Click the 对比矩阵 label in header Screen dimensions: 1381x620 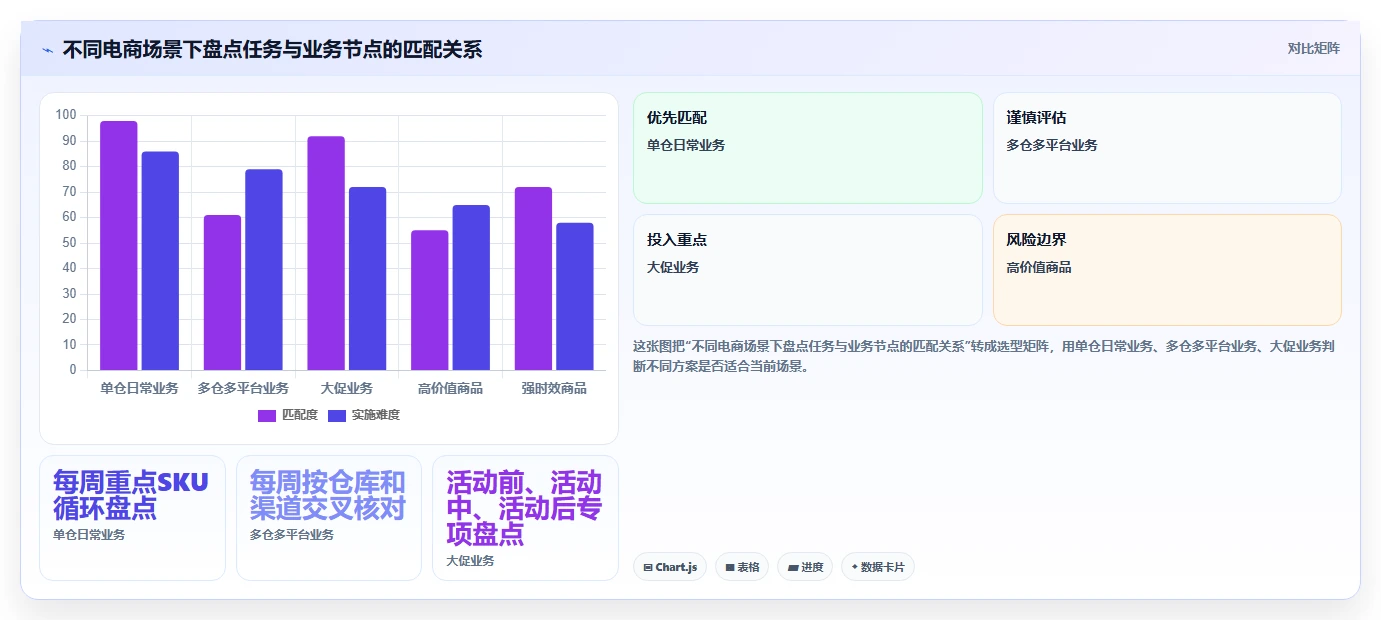[1313, 48]
